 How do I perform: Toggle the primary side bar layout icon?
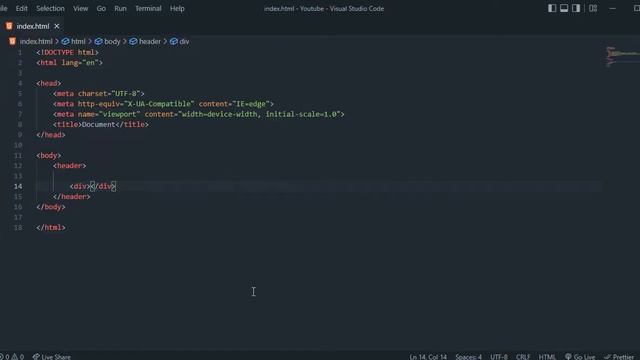pyautogui.click(x=552, y=8)
